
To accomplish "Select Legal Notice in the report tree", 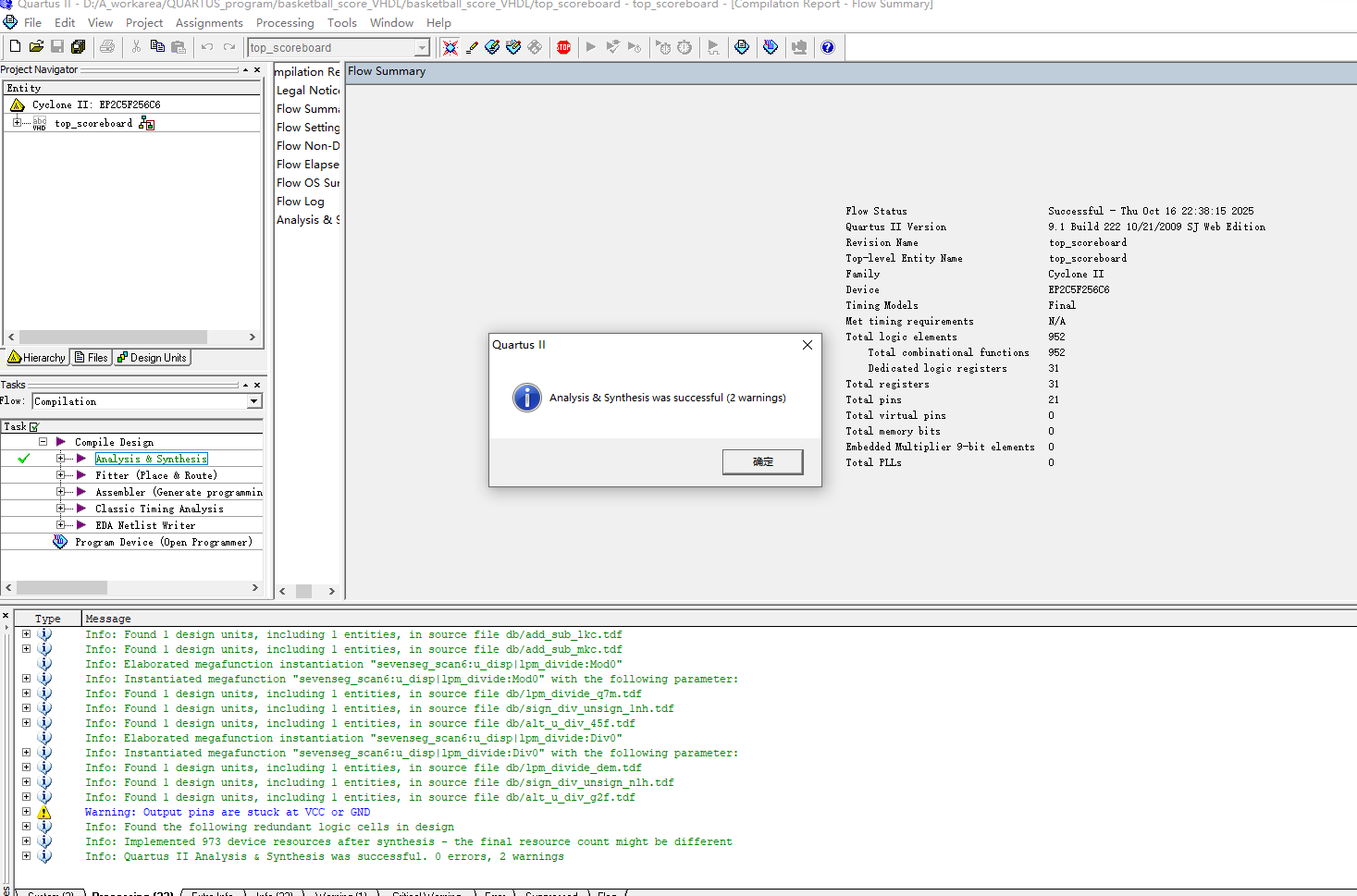I will 308,90.
